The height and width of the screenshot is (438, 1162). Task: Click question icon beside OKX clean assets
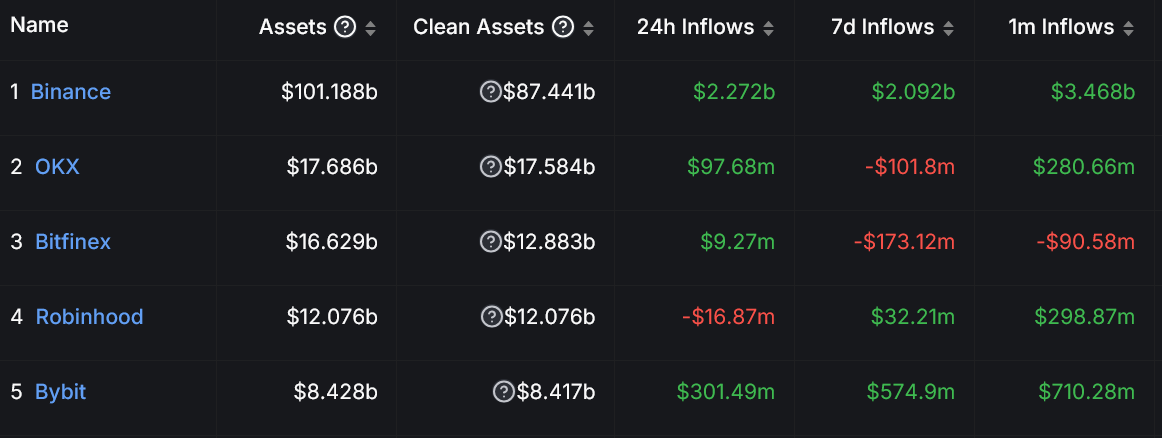(x=490, y=167)
